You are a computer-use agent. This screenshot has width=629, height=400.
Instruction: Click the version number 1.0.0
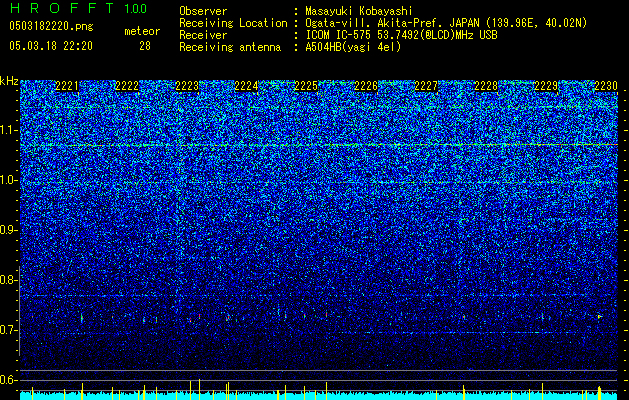pos(136,8)
